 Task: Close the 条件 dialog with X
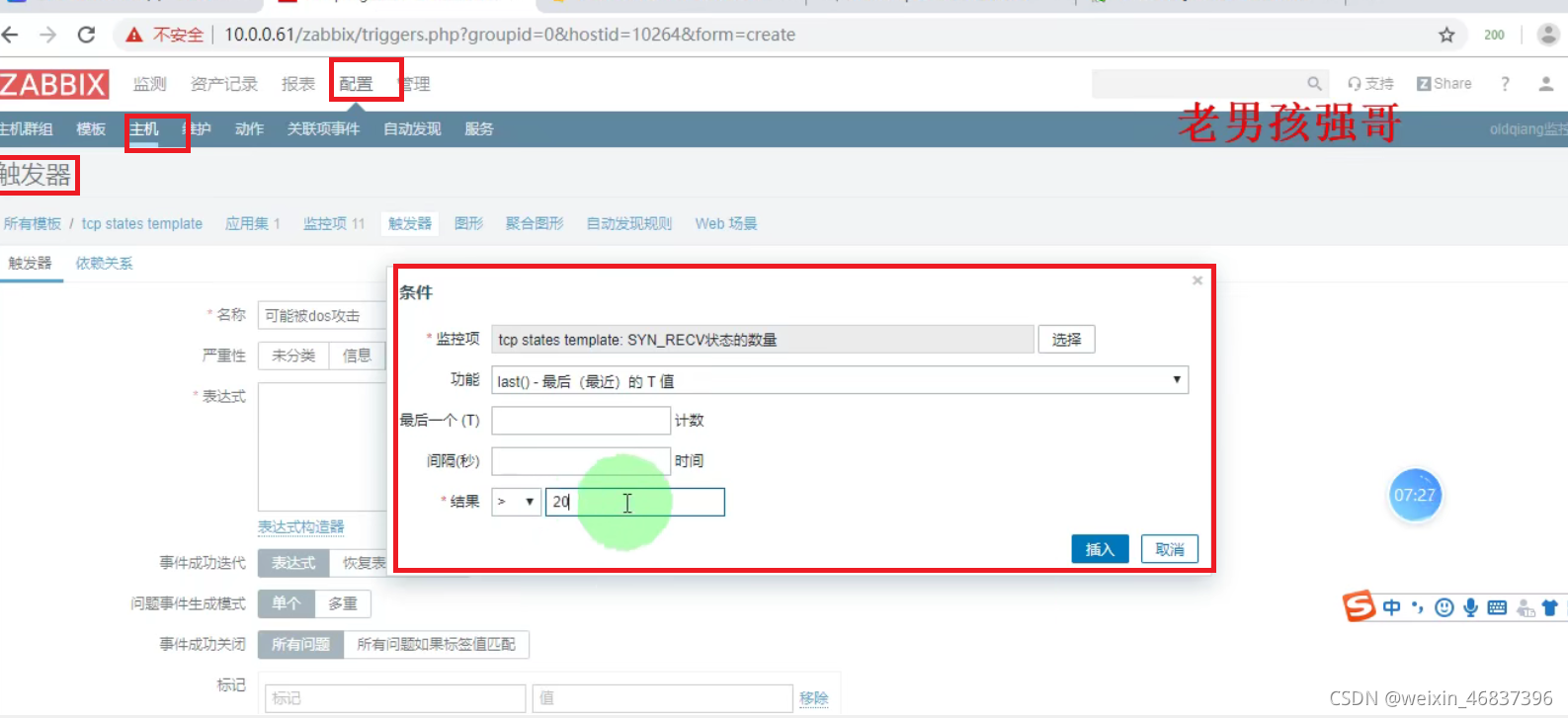click(x=1197, y=280)
